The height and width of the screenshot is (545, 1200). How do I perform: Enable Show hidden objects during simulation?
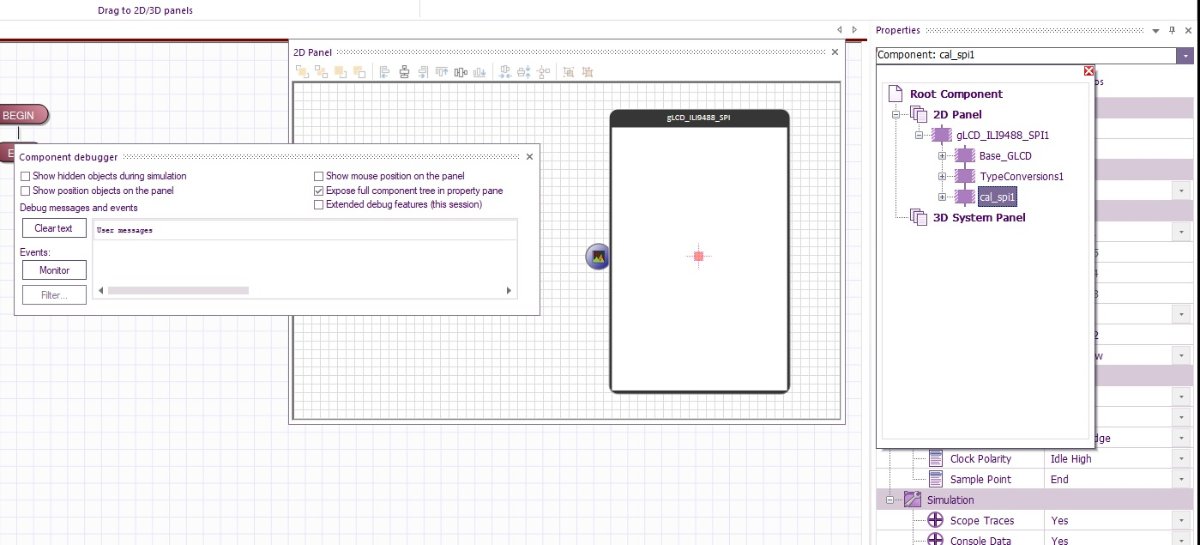click(x=26, y=176)
